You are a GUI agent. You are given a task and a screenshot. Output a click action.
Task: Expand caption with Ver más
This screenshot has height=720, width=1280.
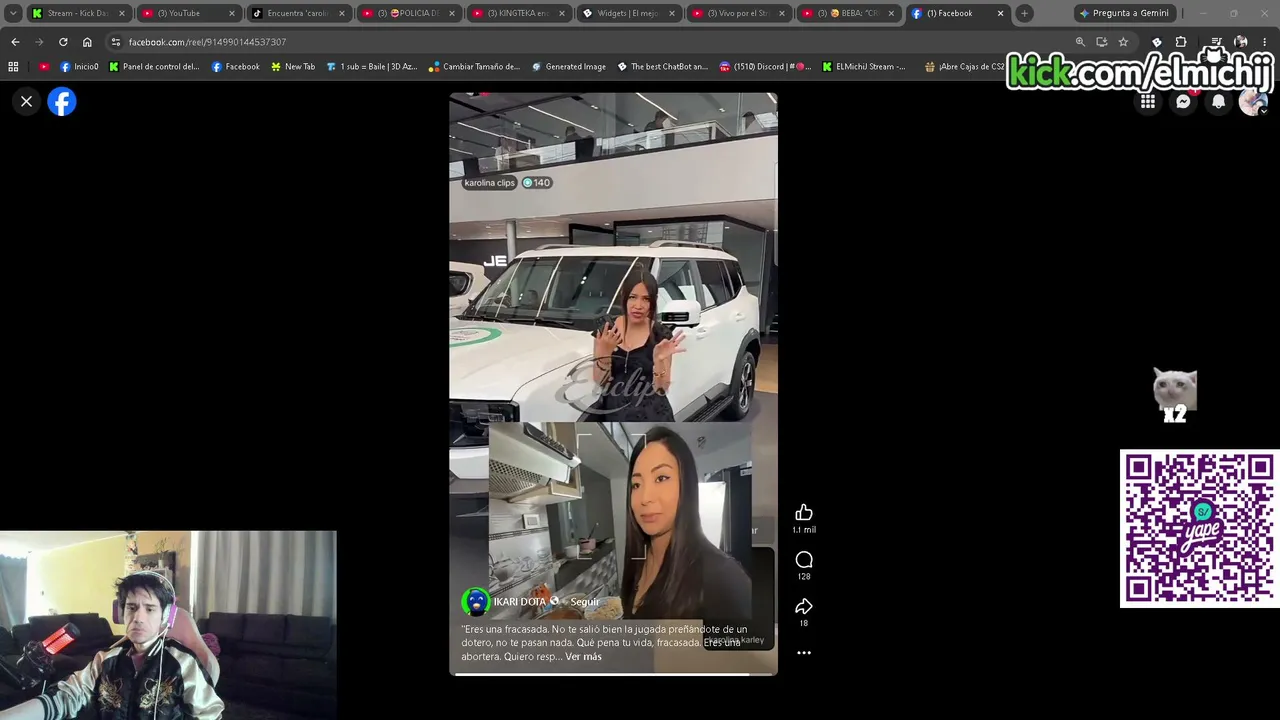(583, 657)
